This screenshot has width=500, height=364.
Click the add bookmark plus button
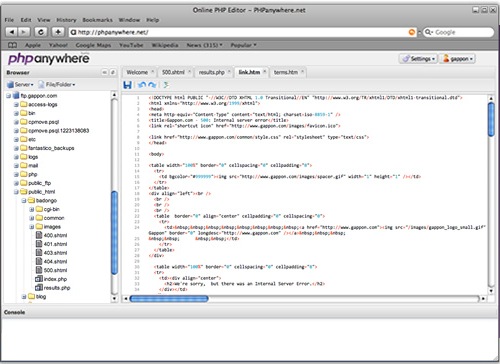tap(58, 32)
